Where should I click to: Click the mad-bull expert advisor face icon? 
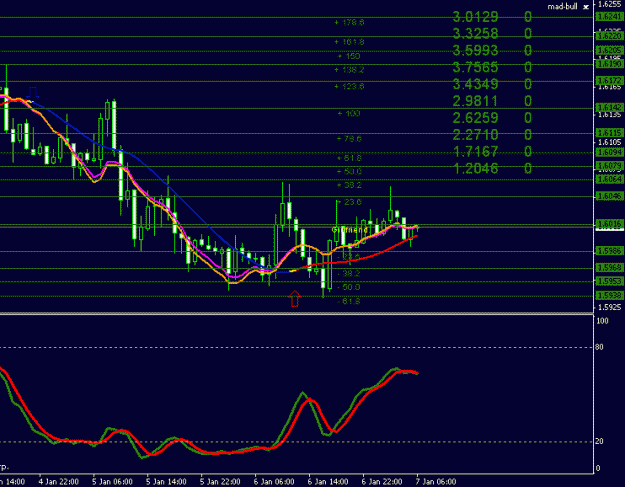[x=586, y=7]
